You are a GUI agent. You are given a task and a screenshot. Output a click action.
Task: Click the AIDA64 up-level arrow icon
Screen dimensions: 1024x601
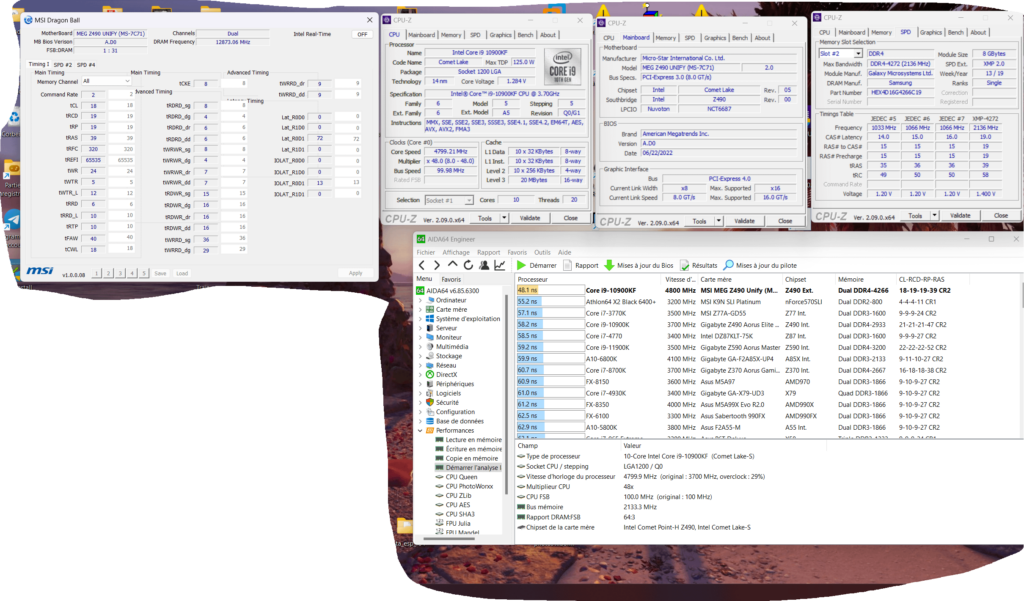[x=453, y=265]
